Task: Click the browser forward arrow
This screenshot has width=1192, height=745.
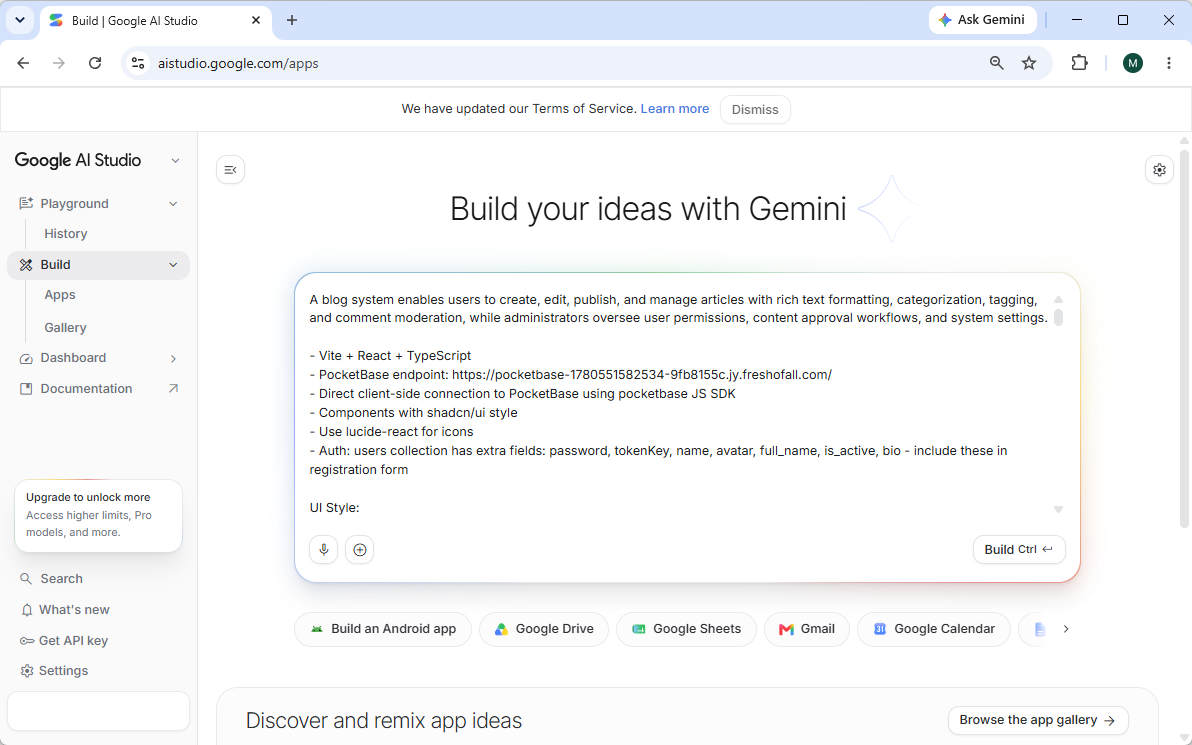Action: pos(59,63)
